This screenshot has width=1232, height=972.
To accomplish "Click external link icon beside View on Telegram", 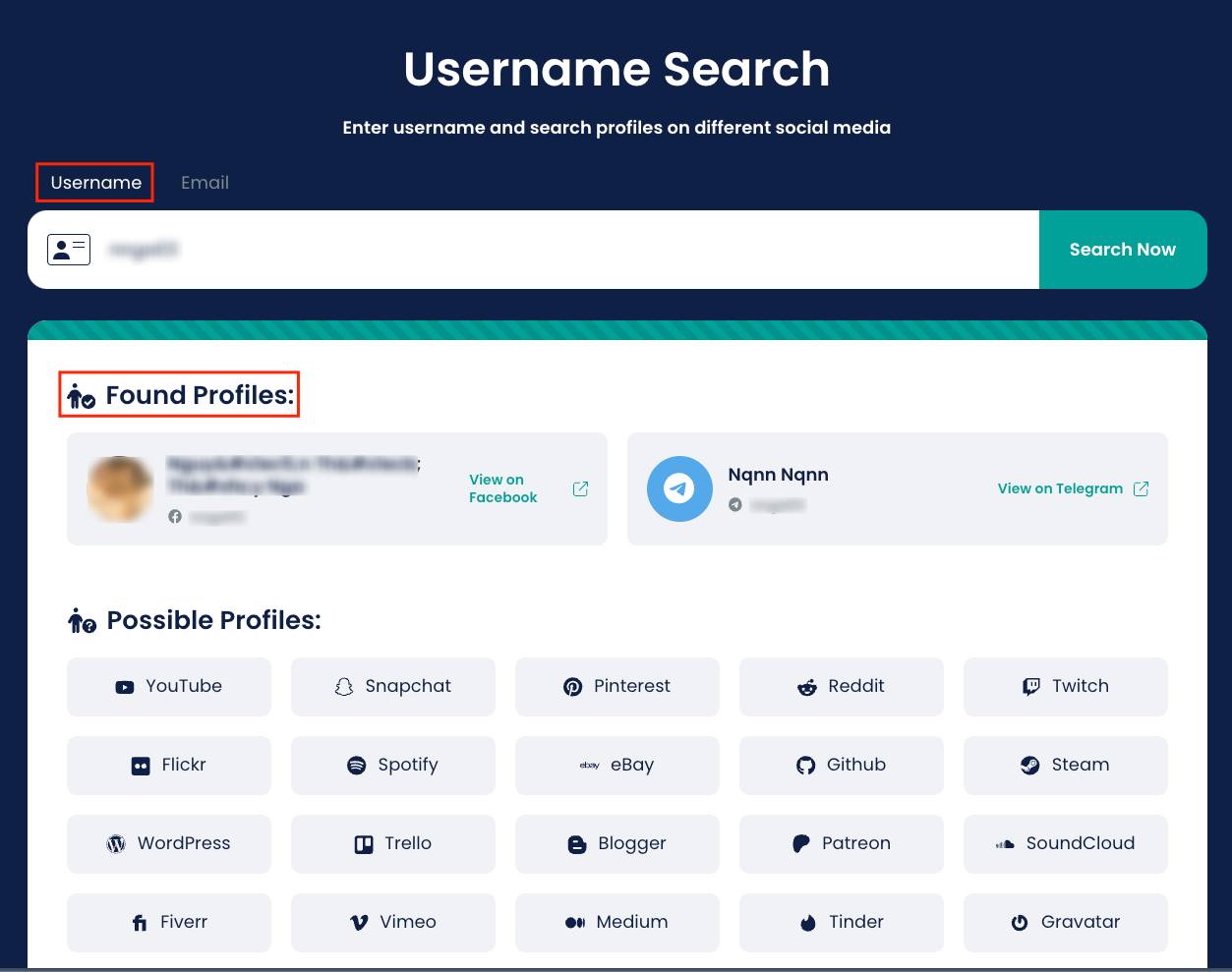I will pos(1141,488).
